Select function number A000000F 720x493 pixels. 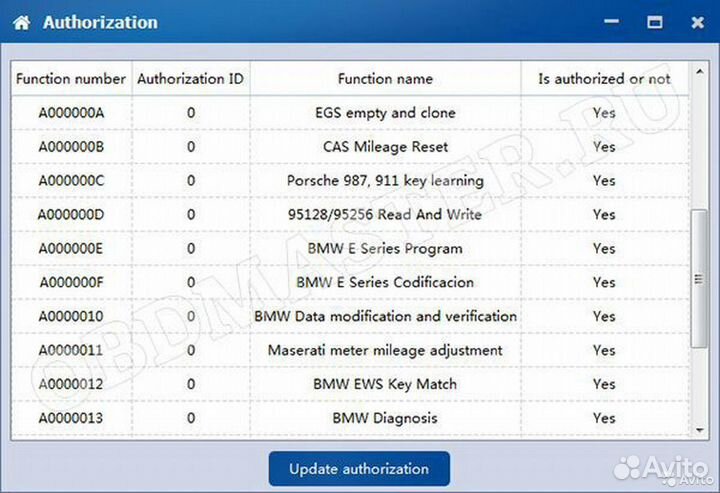coord(71,282)
